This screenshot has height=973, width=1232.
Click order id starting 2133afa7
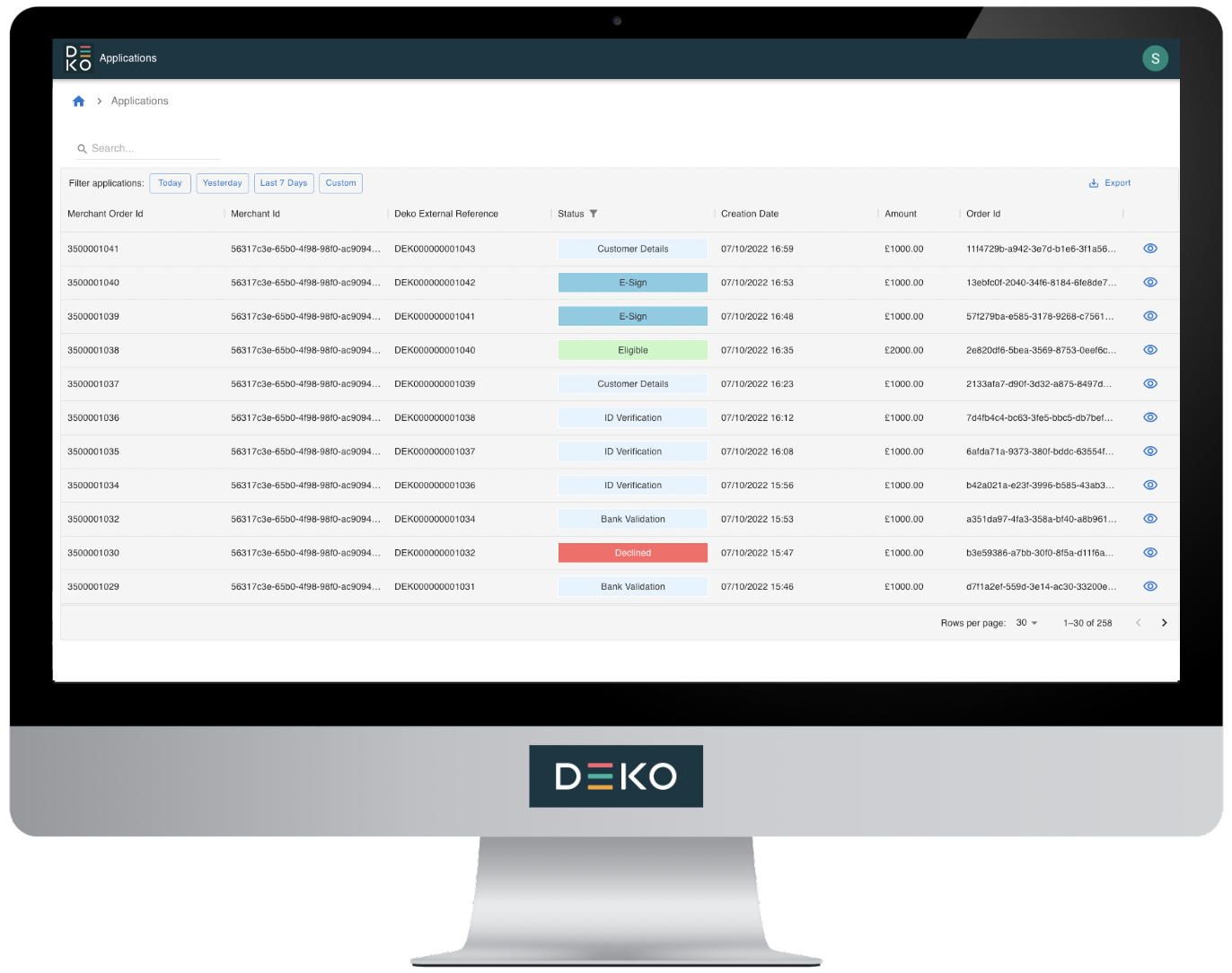pos(1039,384)
